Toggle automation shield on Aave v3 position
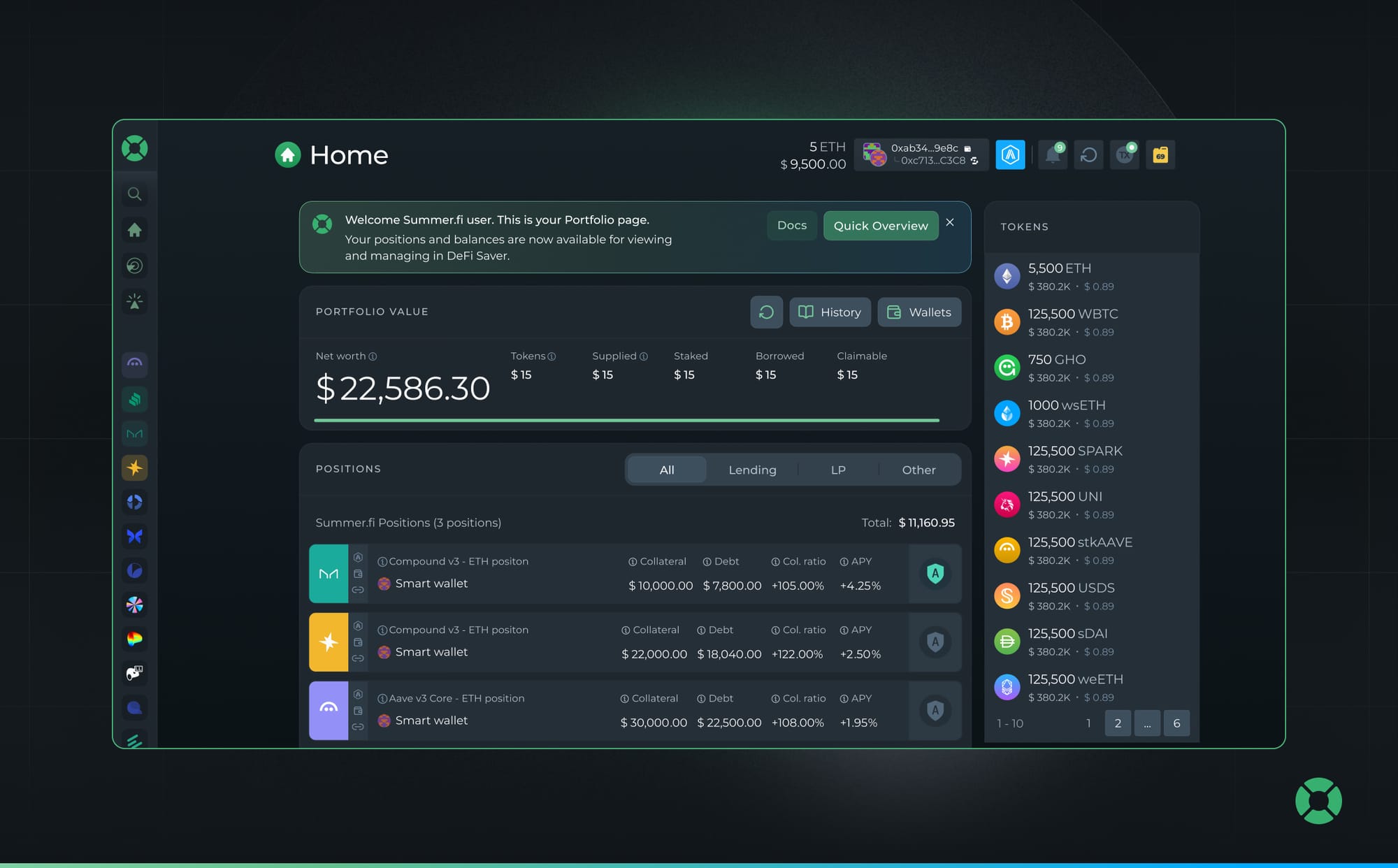Screen dimensions: 1398x868 pos(935,711)
